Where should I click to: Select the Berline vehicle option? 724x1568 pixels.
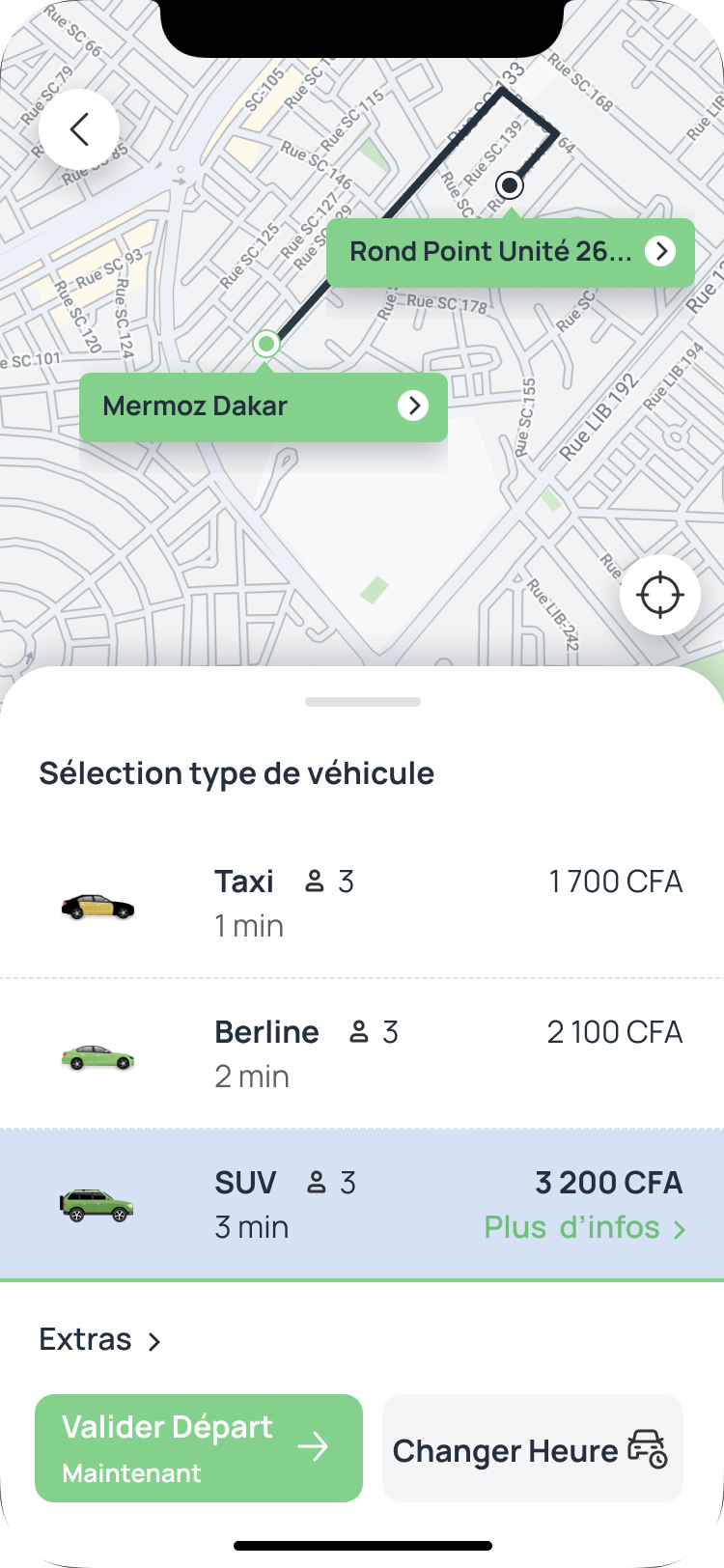[x=362, y=1053]
